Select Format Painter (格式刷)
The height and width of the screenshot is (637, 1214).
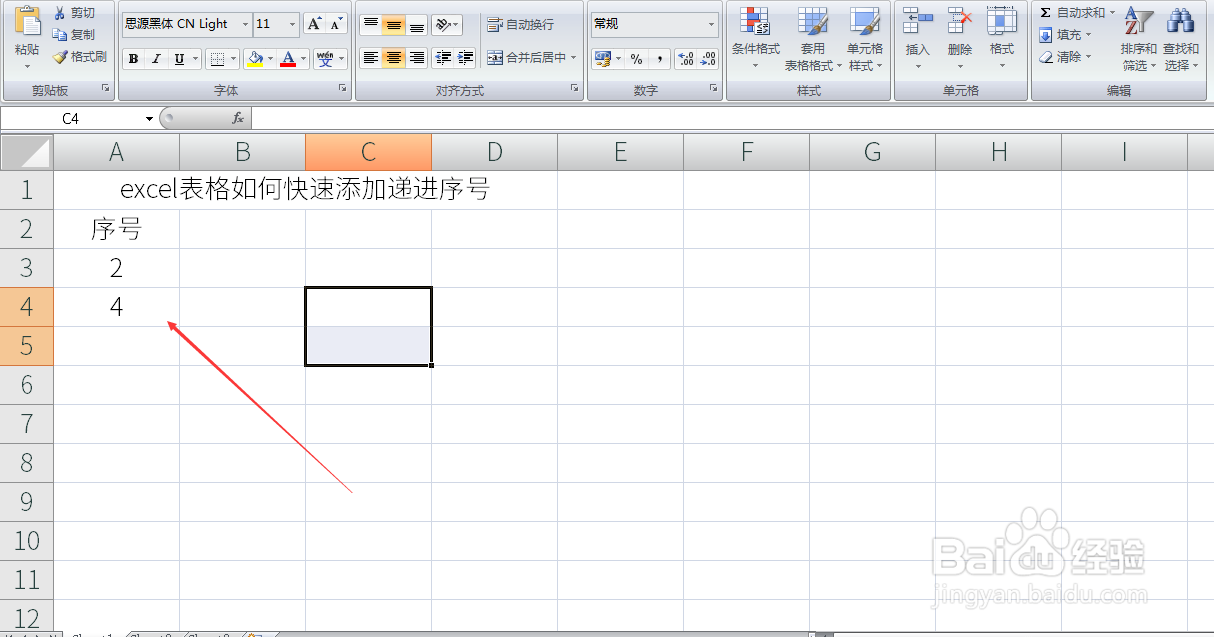80,57
